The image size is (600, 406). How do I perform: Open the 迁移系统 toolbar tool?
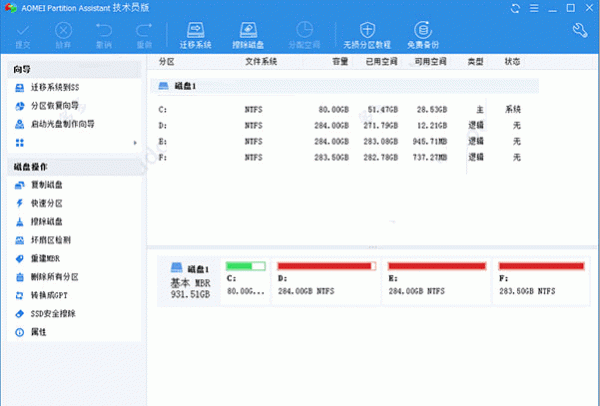click(x=196, y=35)
